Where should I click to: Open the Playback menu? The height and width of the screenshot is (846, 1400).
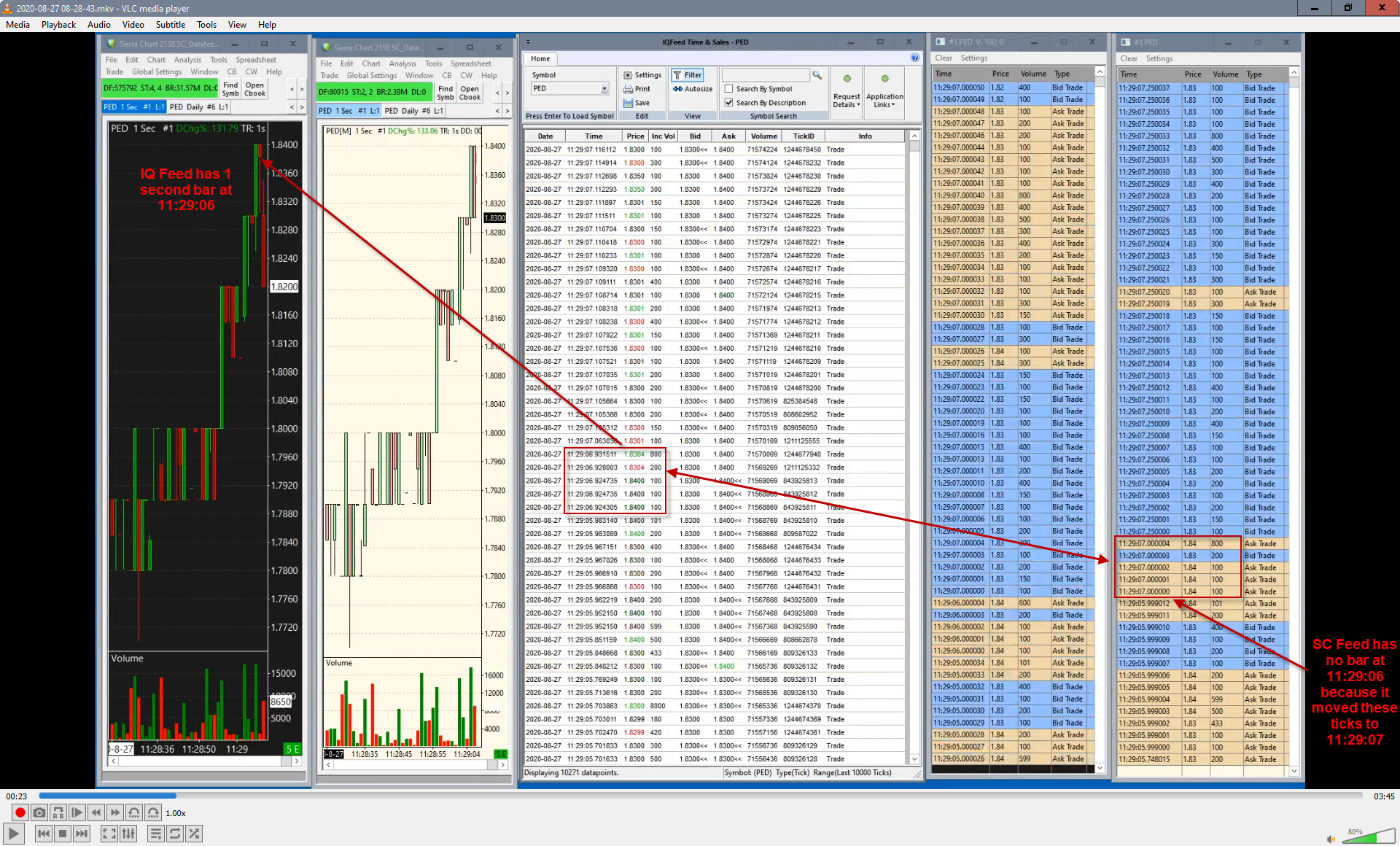(x=58, y=24)
